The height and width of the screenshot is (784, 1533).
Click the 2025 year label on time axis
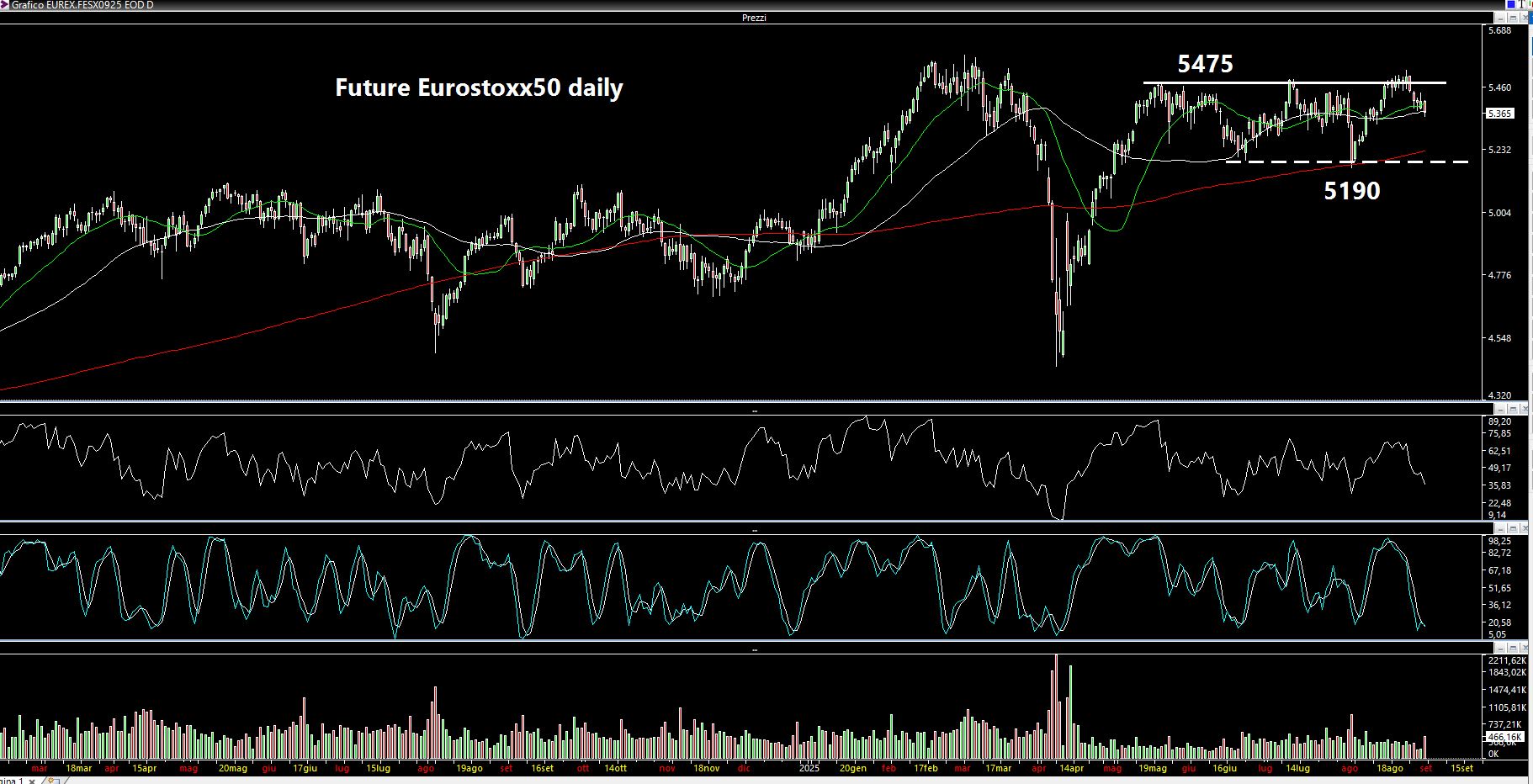809,768
